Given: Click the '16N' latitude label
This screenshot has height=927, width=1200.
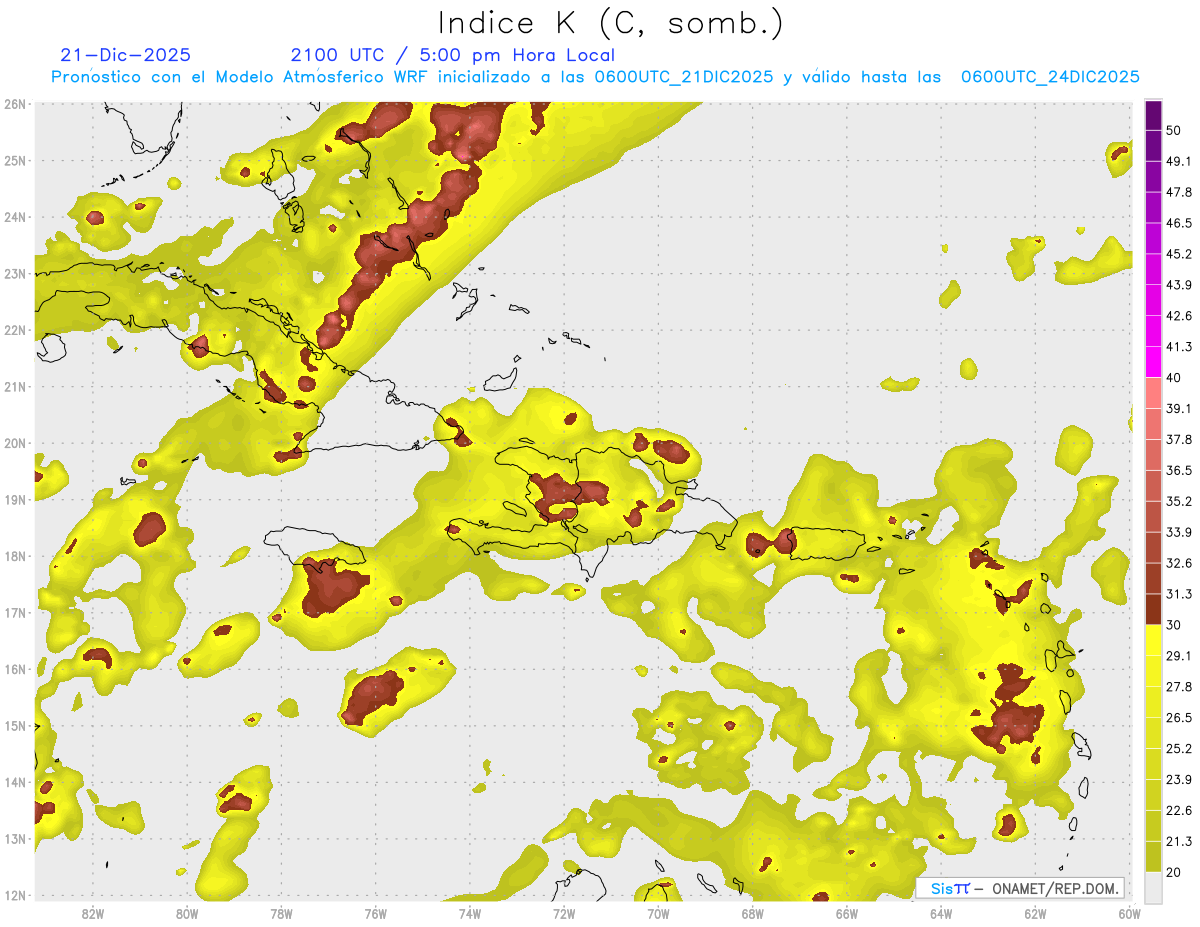Looking at the screenshot, I should (15, 669).
